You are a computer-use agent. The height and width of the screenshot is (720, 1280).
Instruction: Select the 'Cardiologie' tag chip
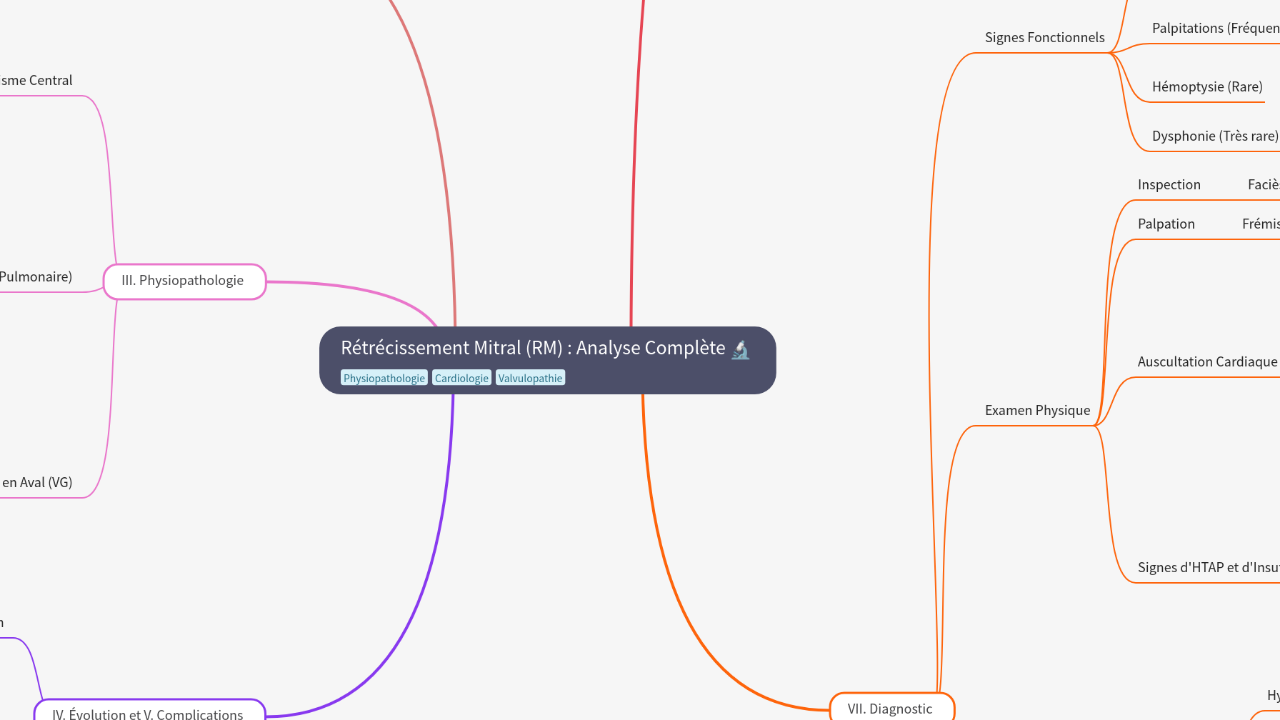coord(461,378)
